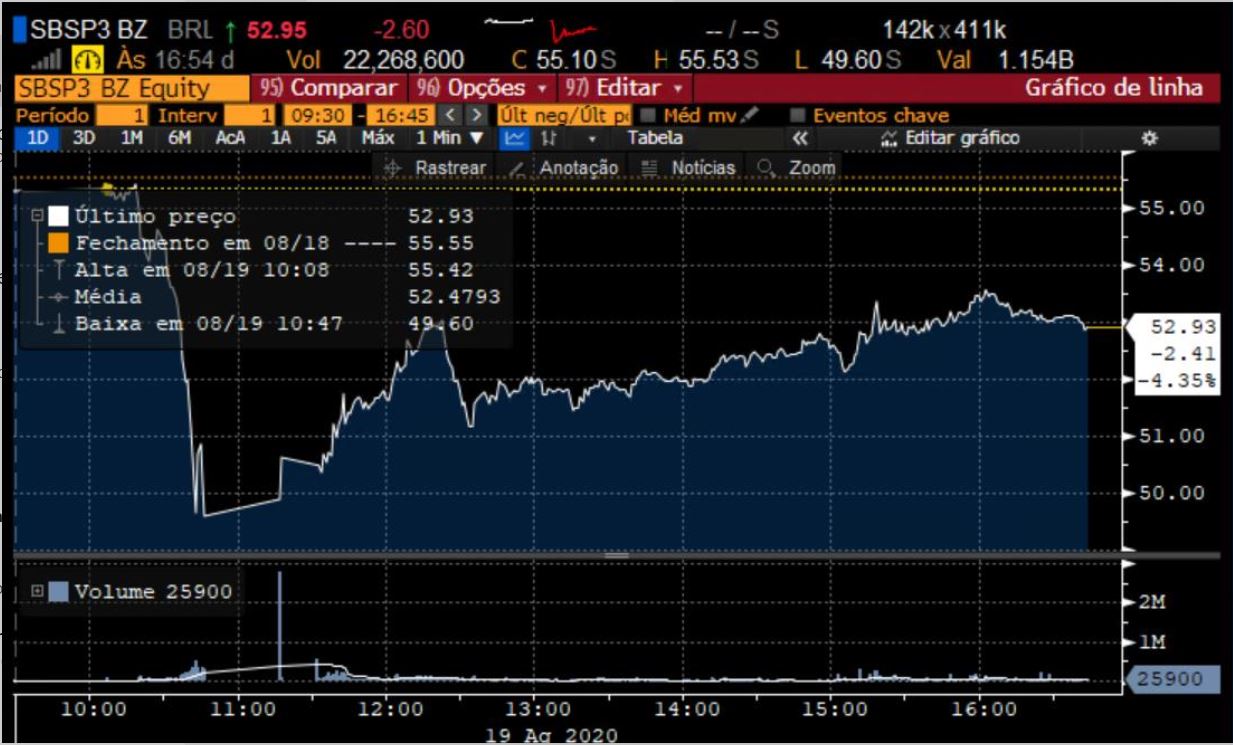Viewport: 1233px width, 745px height.
Task: Click the Comparar button
Action: coord(332,88)
